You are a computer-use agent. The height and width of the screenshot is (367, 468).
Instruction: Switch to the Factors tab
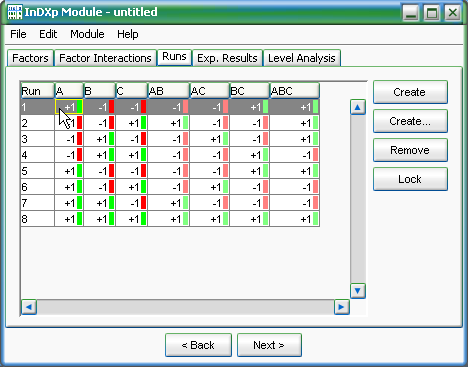pos(30,58)
